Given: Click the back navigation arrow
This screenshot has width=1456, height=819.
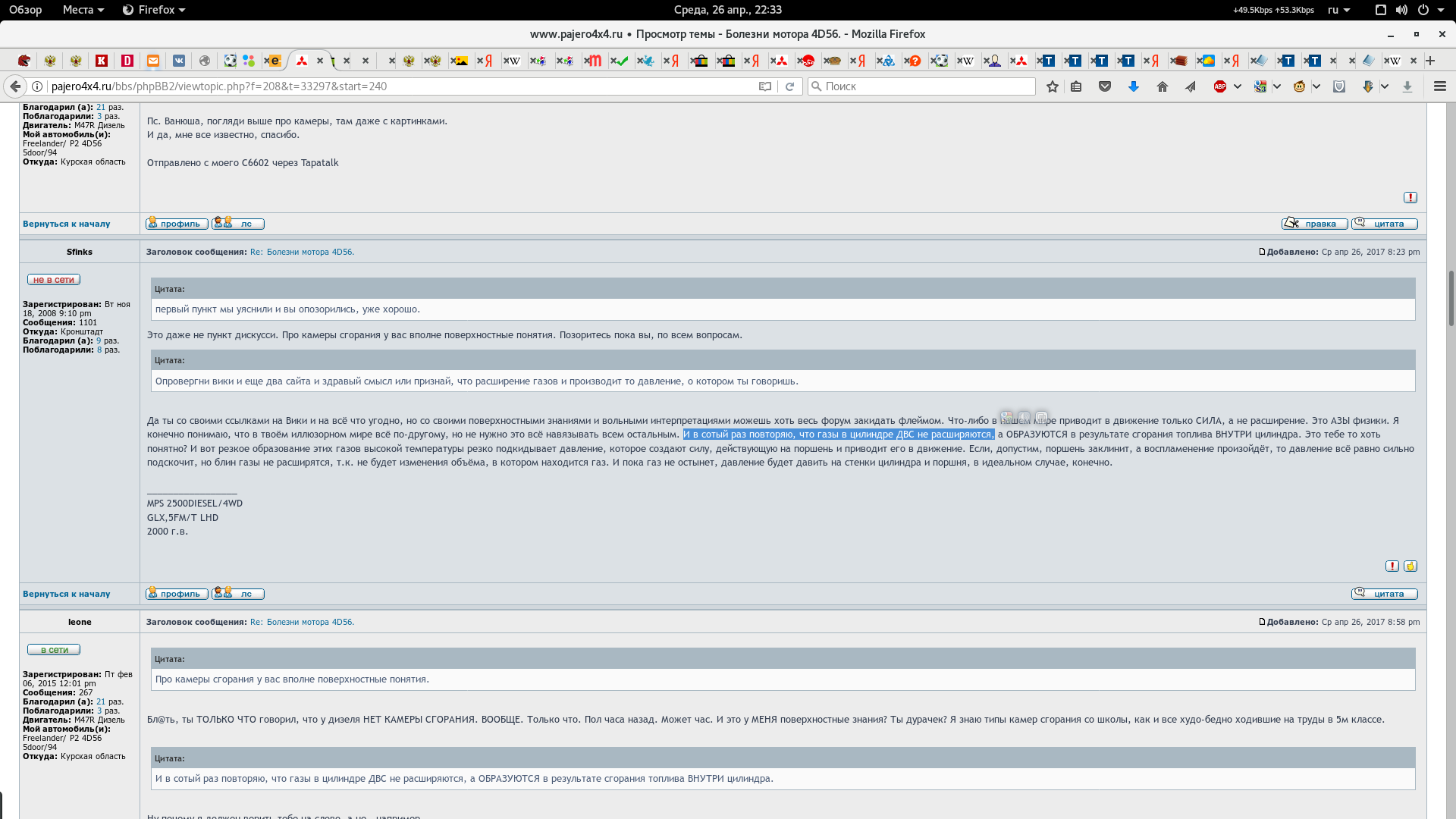Looking at the screenshot, I should tap(15, 86).
